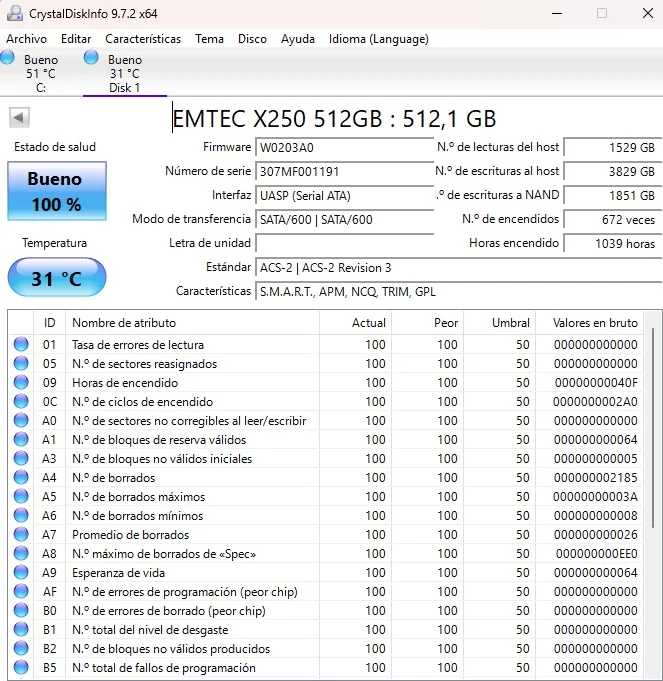
Task: Click status orb for attribute A1
Action: [21, 440]
